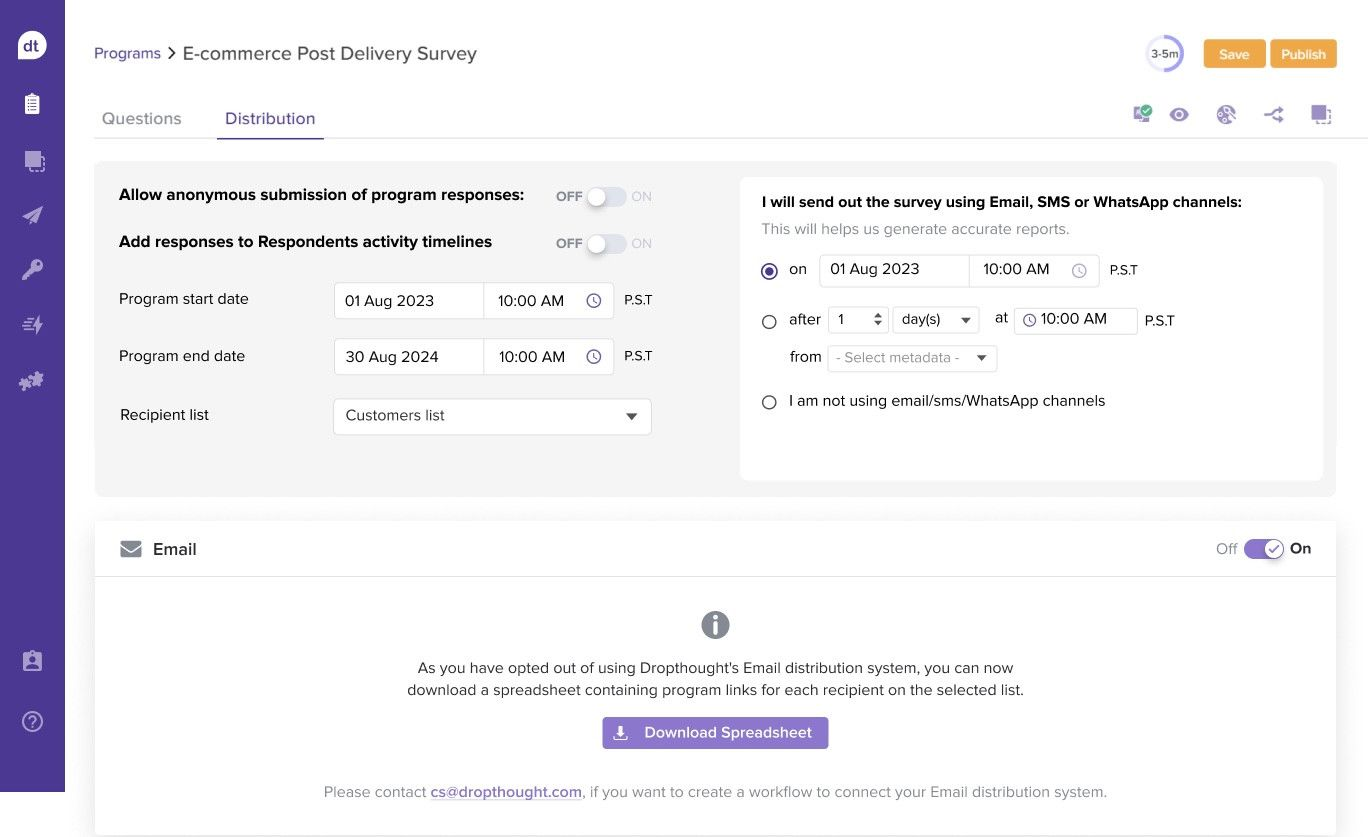Image resolution: width=1368 pixels, height=837 pixels.
Task: Open Programs breadcrumb link
Action: tap(127, 54)
